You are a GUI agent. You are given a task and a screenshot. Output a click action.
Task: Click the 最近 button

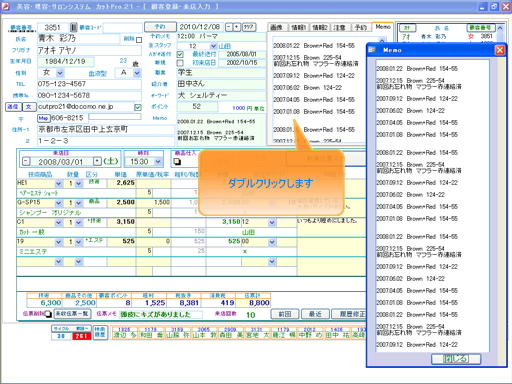pos(315,314)
